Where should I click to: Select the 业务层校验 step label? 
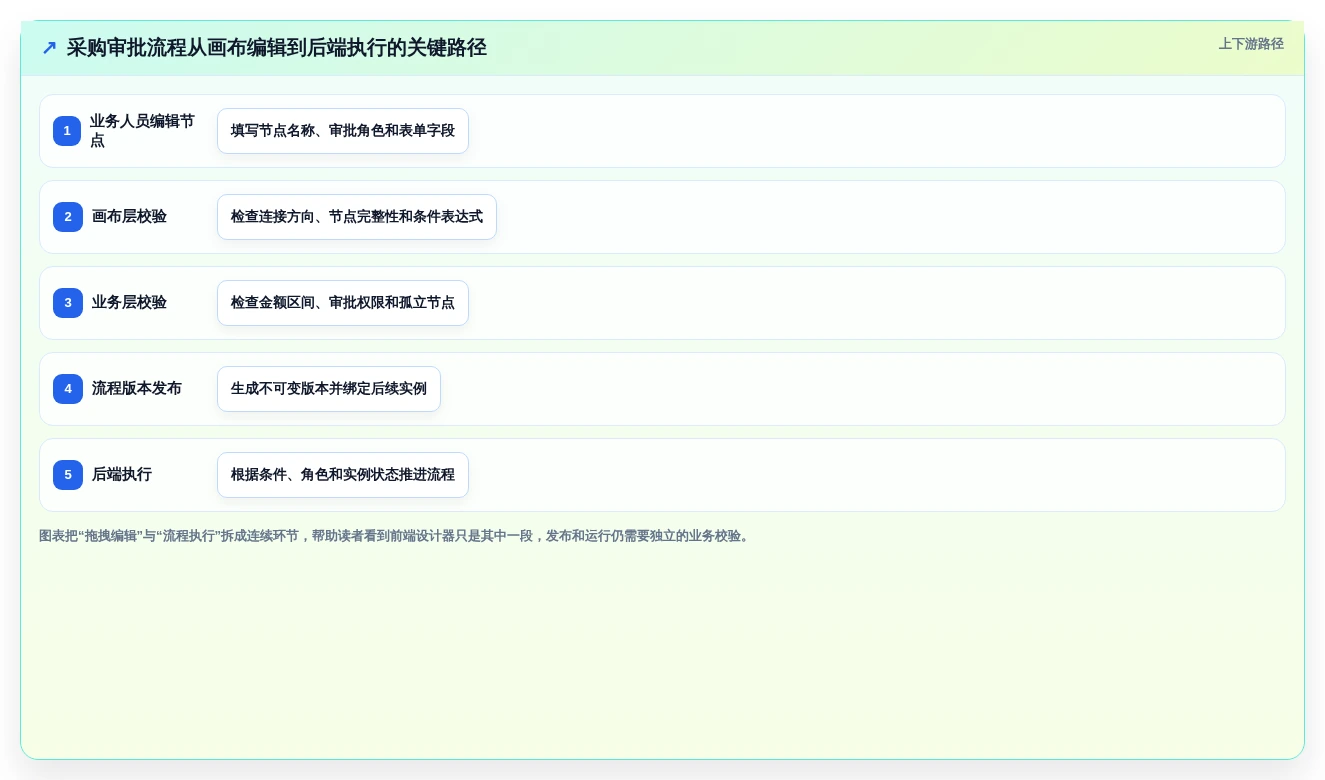pyautogui.click(x=129, y=303)
